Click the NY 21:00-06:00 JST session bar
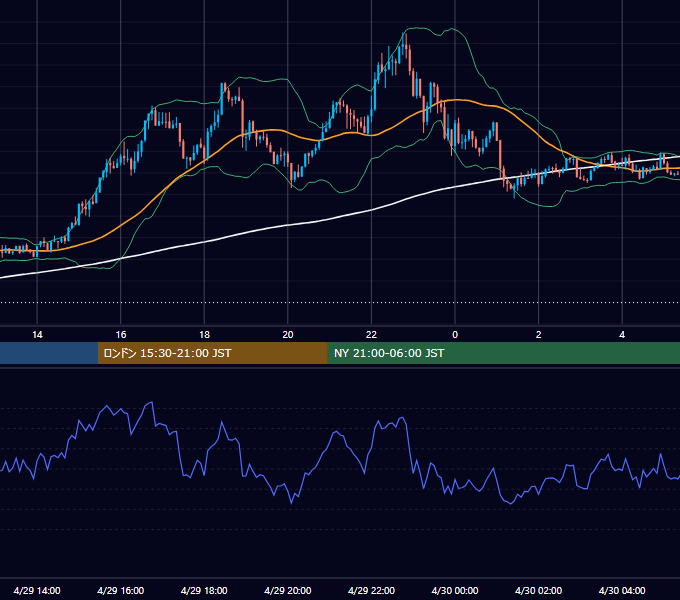This screenshot has height=600, width=680. 503,353
